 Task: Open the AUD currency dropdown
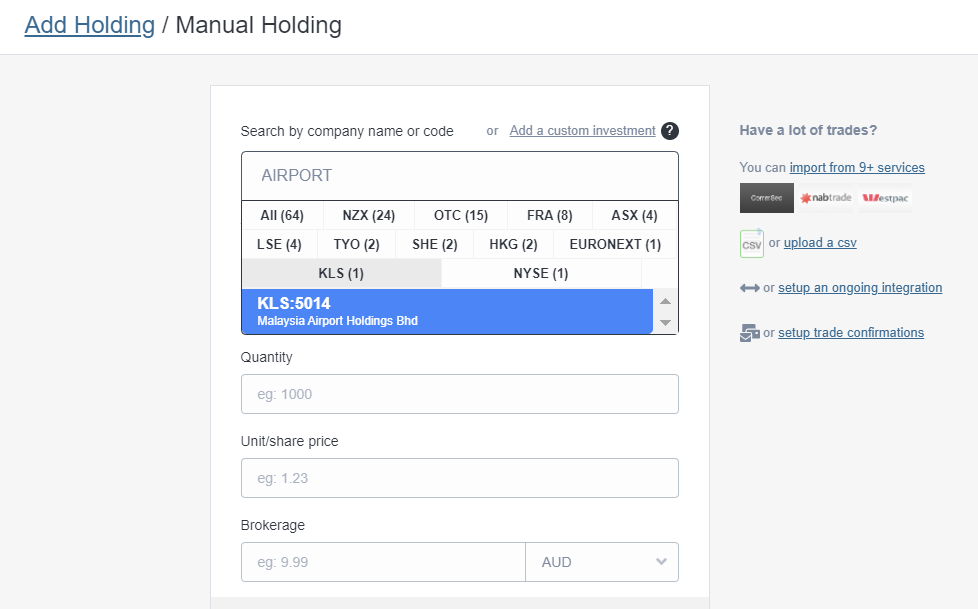click(602, 562)
